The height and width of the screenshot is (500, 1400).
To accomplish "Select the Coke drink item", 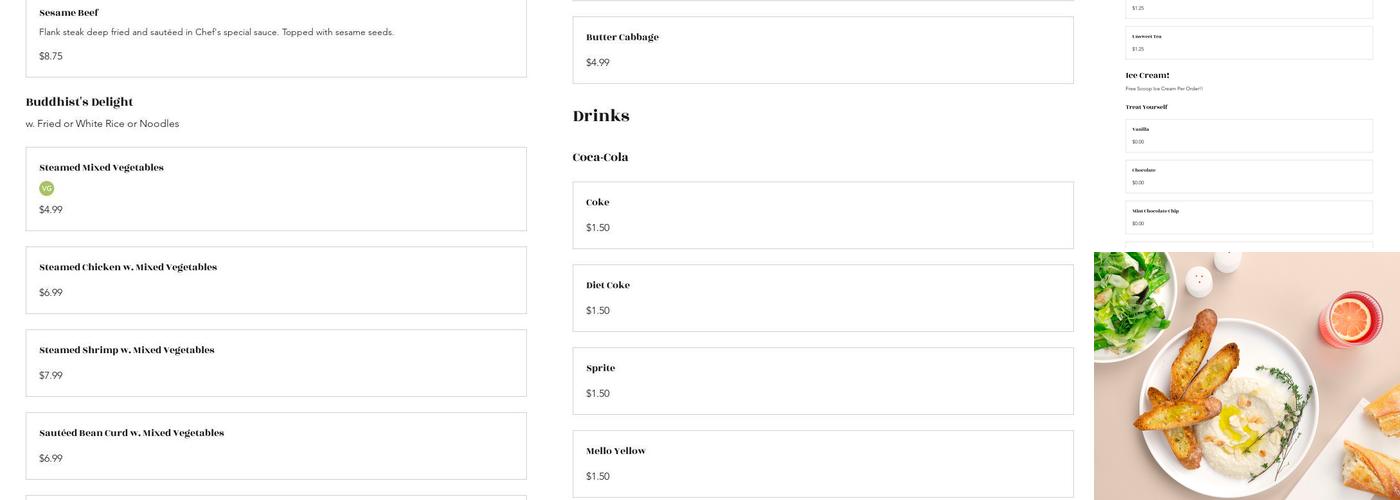I will click(x=822, y=215).
